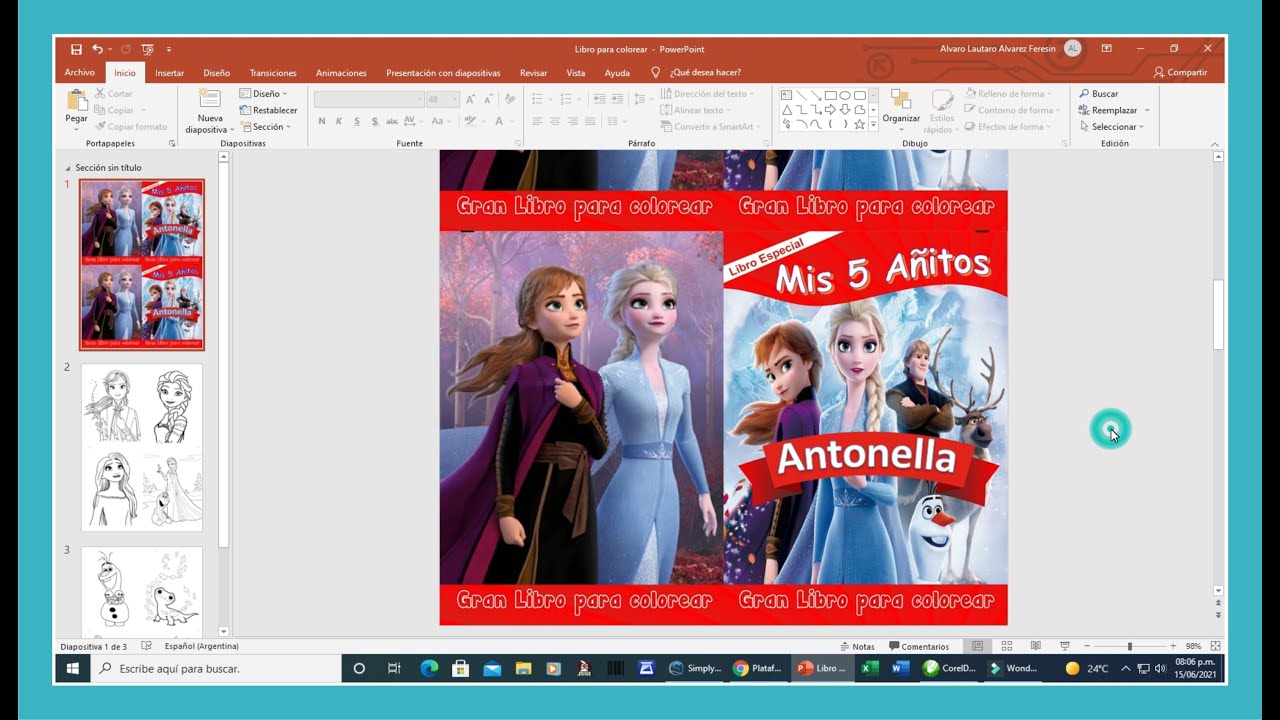Select slide 3 thumbnail with Olaf drawing
The height and width of the screenshot is (720, 1280).
[142, 591]
